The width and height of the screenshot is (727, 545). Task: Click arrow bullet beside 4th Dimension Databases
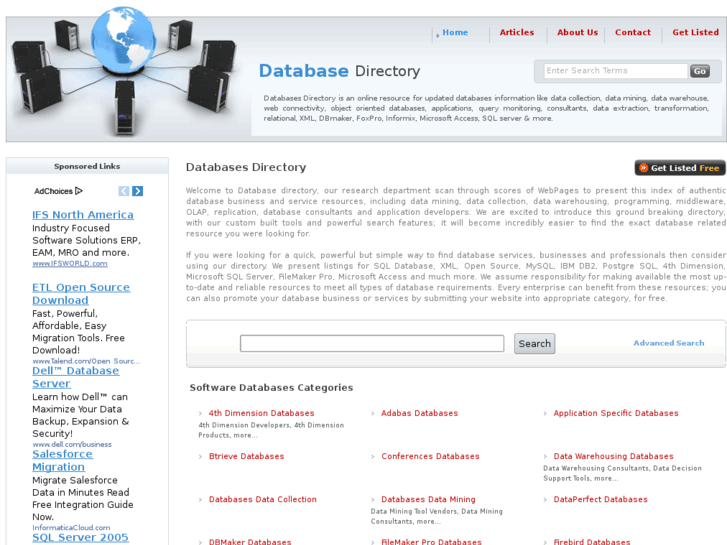200,413
